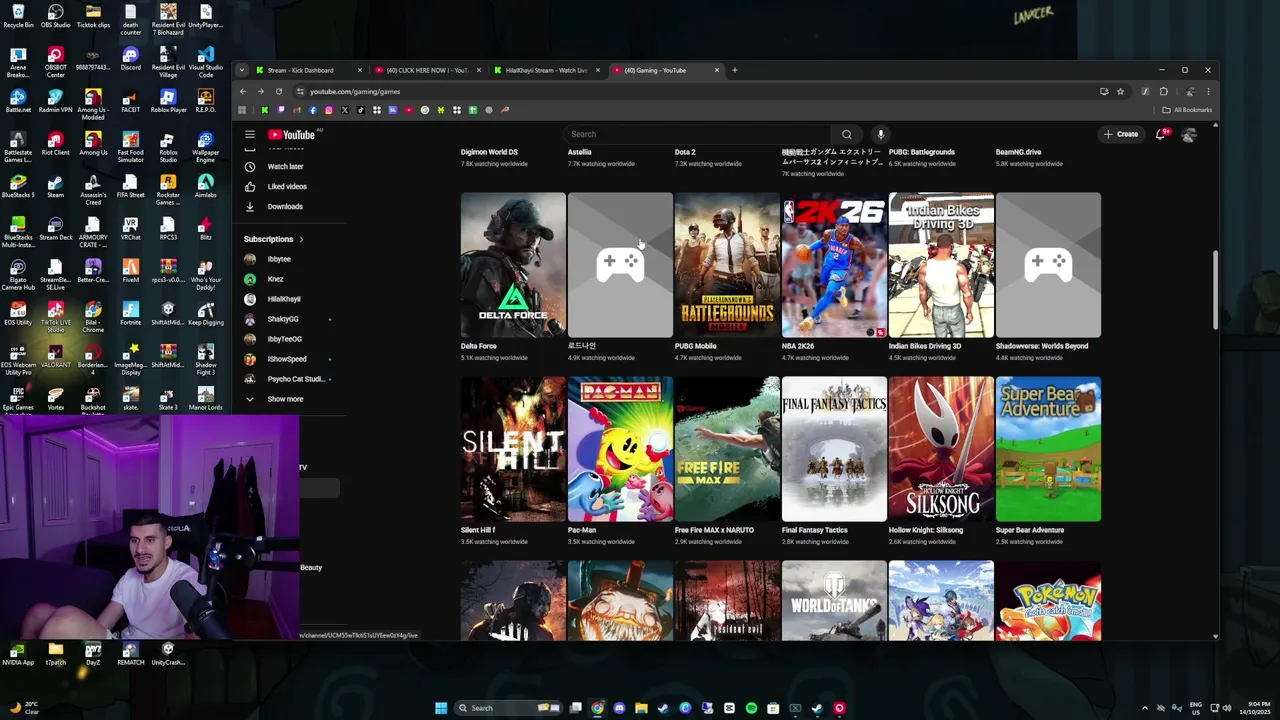1280x720 pixels.
Task: Open a new Chrome tab
Action: (x=735, y=70)
